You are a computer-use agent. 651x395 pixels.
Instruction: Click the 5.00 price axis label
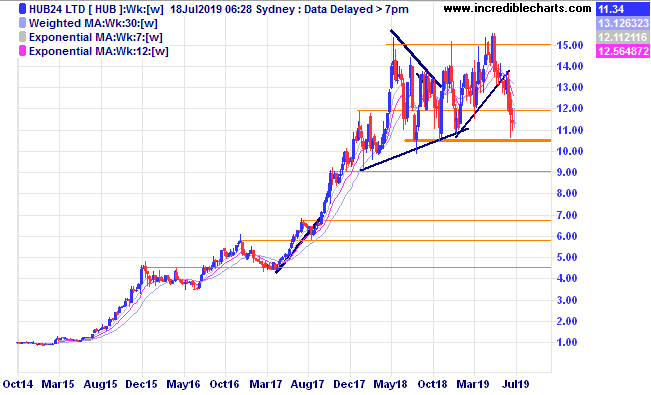point(566,258)
